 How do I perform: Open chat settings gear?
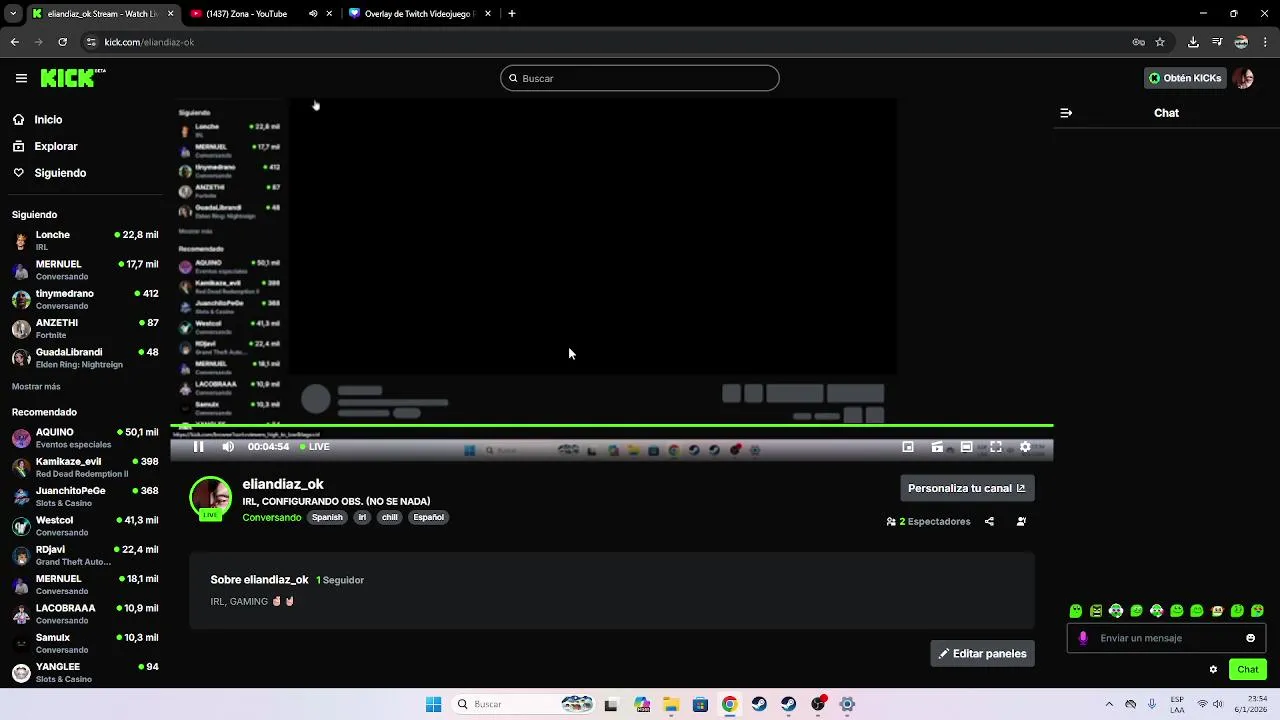[1213, 669]
